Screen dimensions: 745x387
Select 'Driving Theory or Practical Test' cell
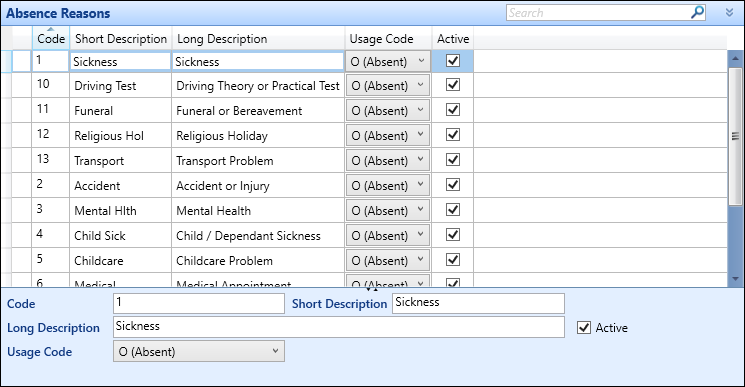click(x=258, y=85)
